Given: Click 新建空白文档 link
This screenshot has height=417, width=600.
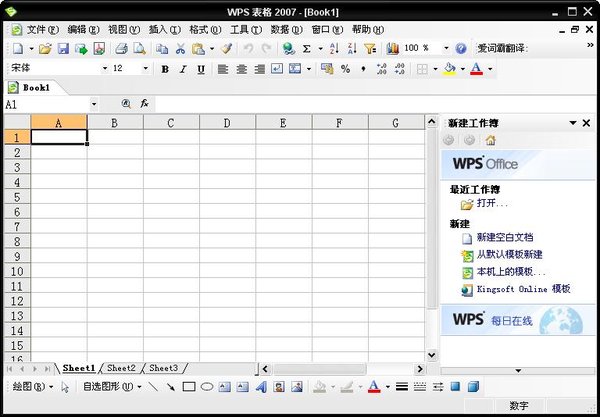Looking at the screenshot, I should (505, 237).
